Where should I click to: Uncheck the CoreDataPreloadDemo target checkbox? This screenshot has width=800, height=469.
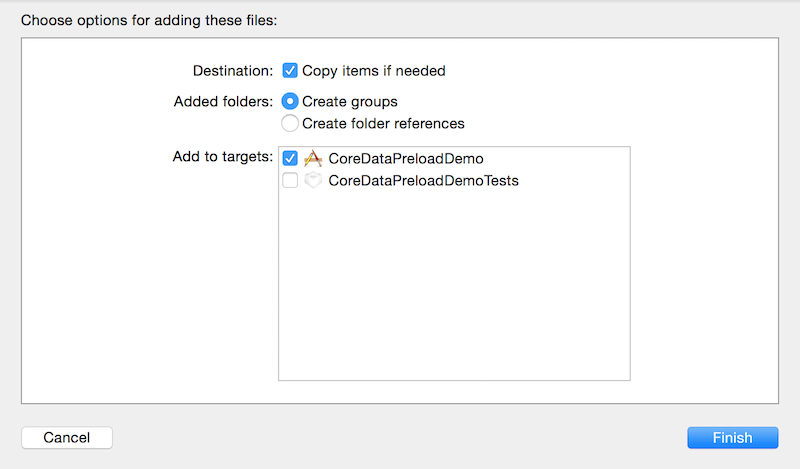tap(290, 158)
